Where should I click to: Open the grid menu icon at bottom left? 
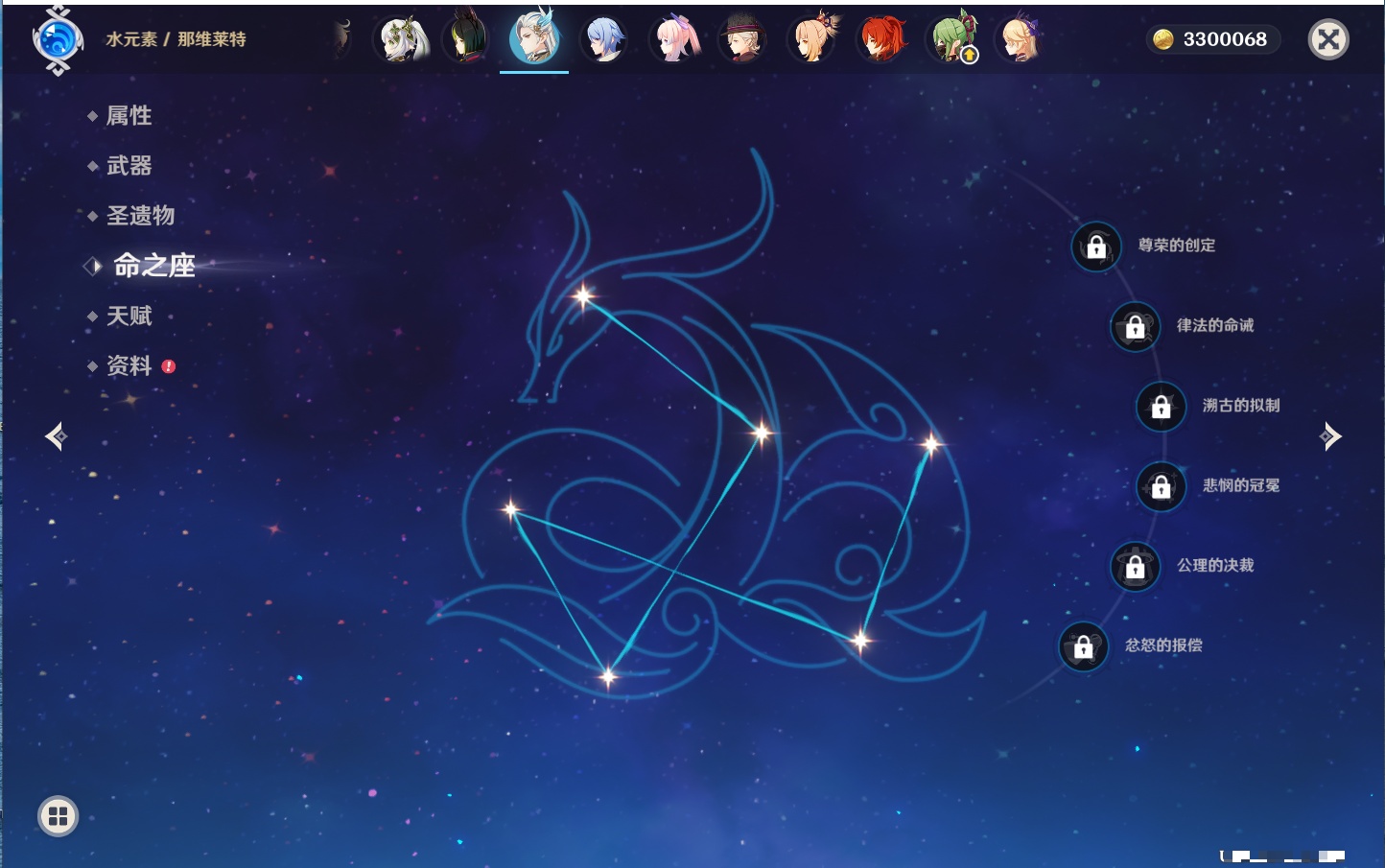click(x=58, y=816)
